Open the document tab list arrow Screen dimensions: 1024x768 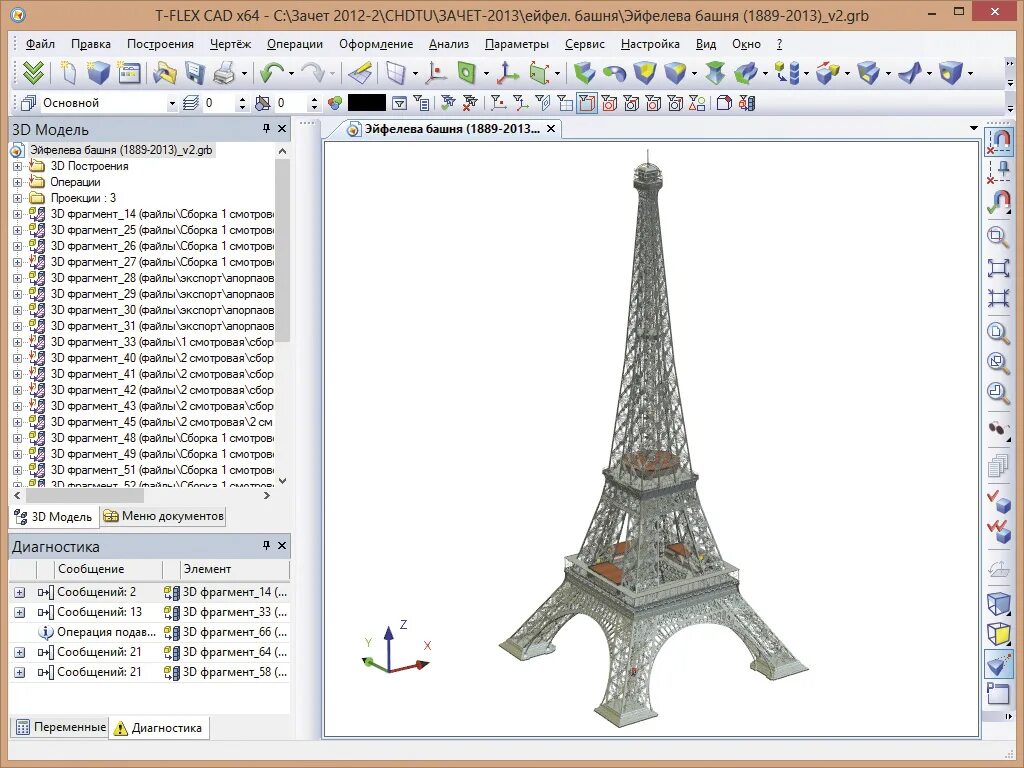click(x=974, y=128)
